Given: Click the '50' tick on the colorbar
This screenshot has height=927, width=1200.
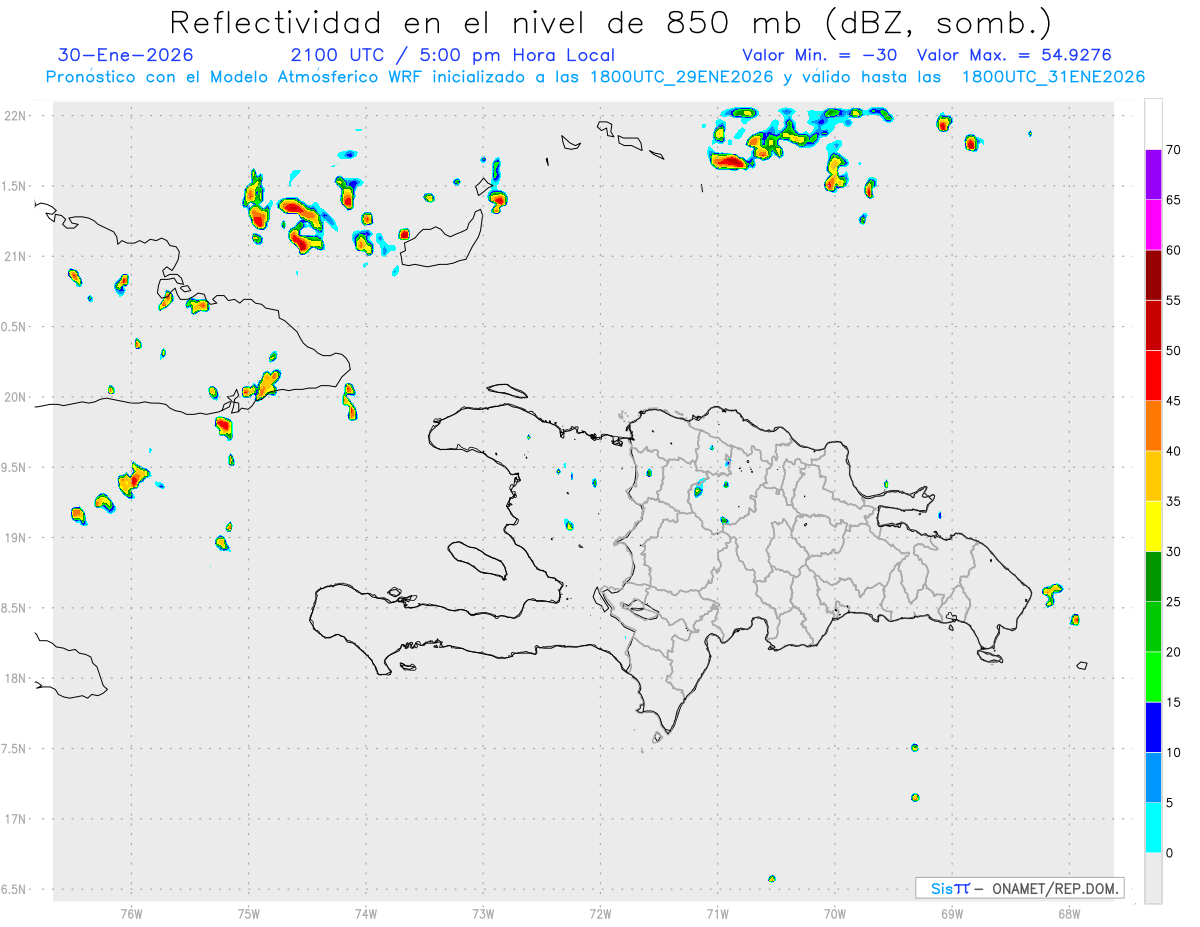Looking at the screenshot, I should click(1174, 351).
